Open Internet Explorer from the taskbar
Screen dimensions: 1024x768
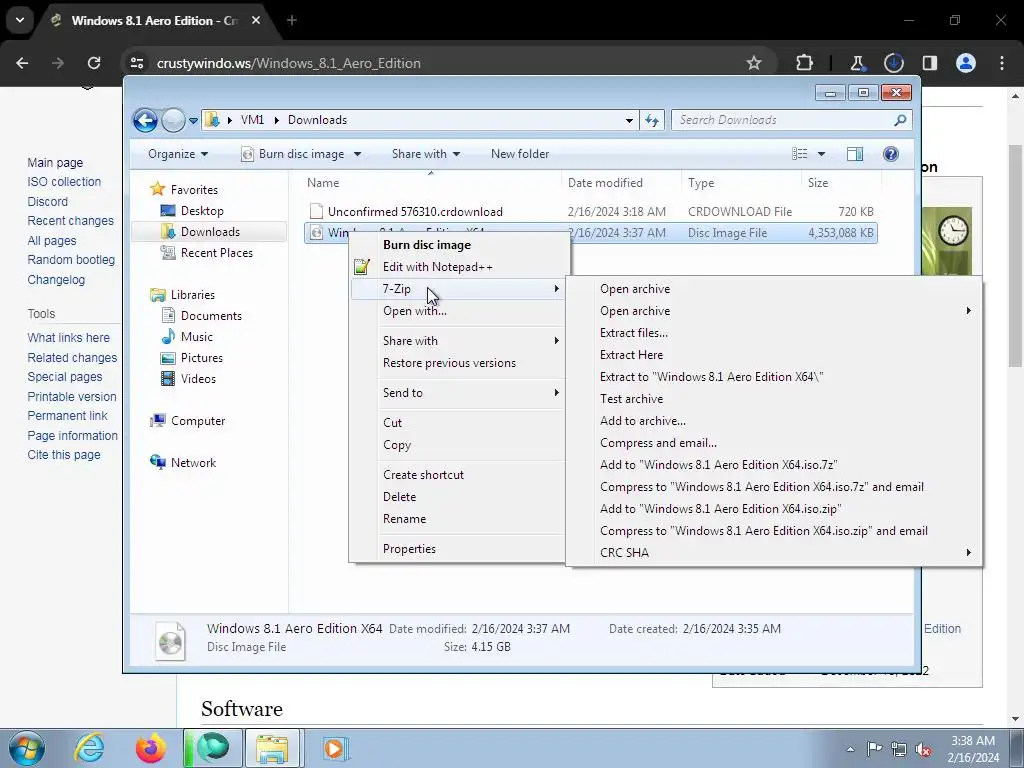point(89,748)
